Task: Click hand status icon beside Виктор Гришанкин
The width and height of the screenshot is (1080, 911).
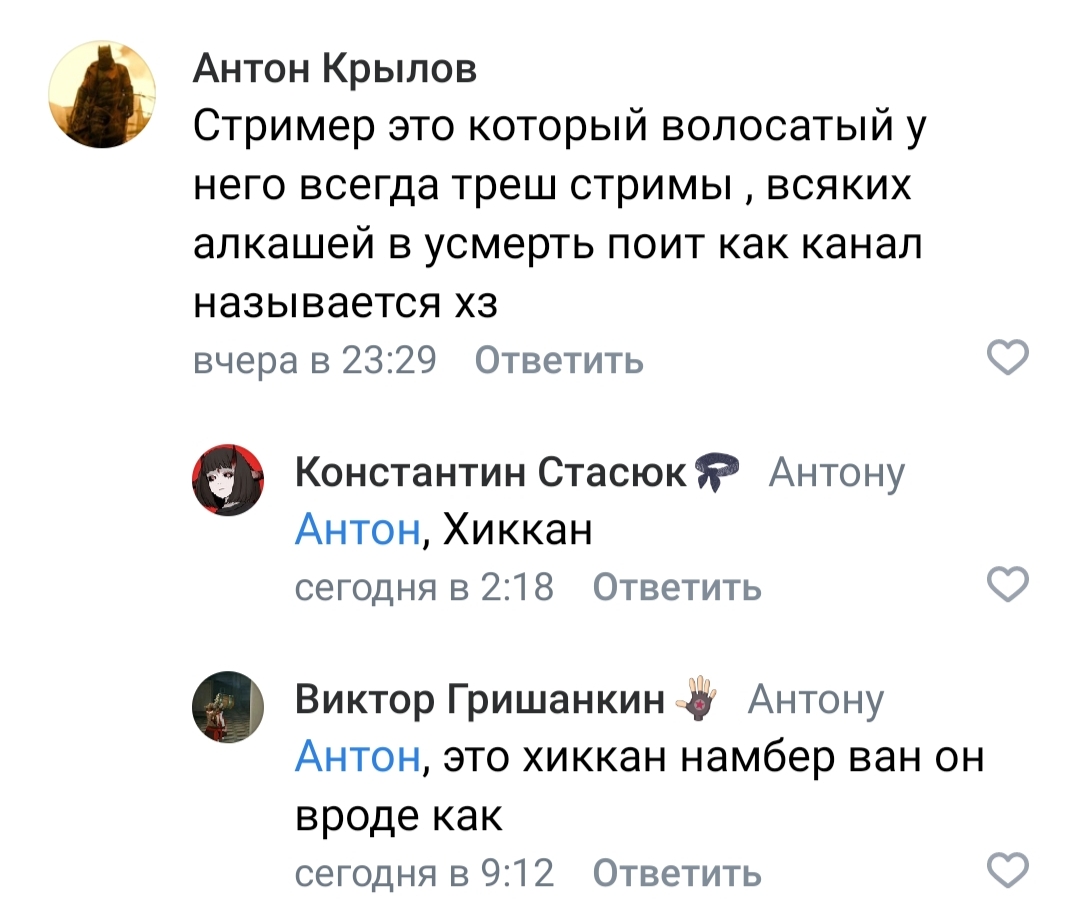Action: pyautogui.click(x=699, y=698)
